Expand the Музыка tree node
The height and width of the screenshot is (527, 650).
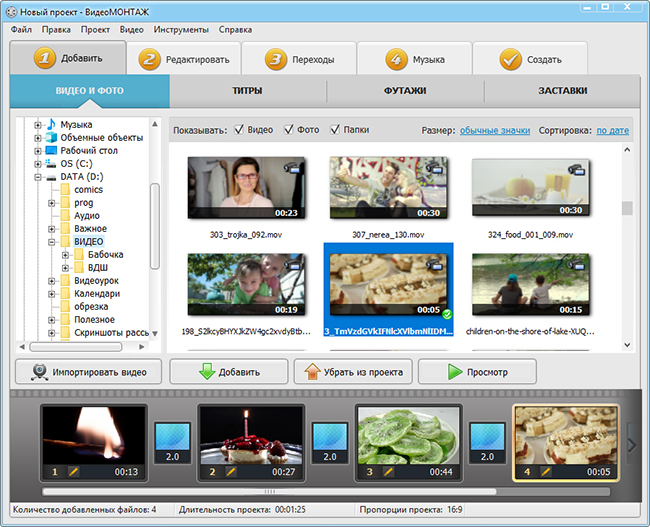click(x=38, y=124)
